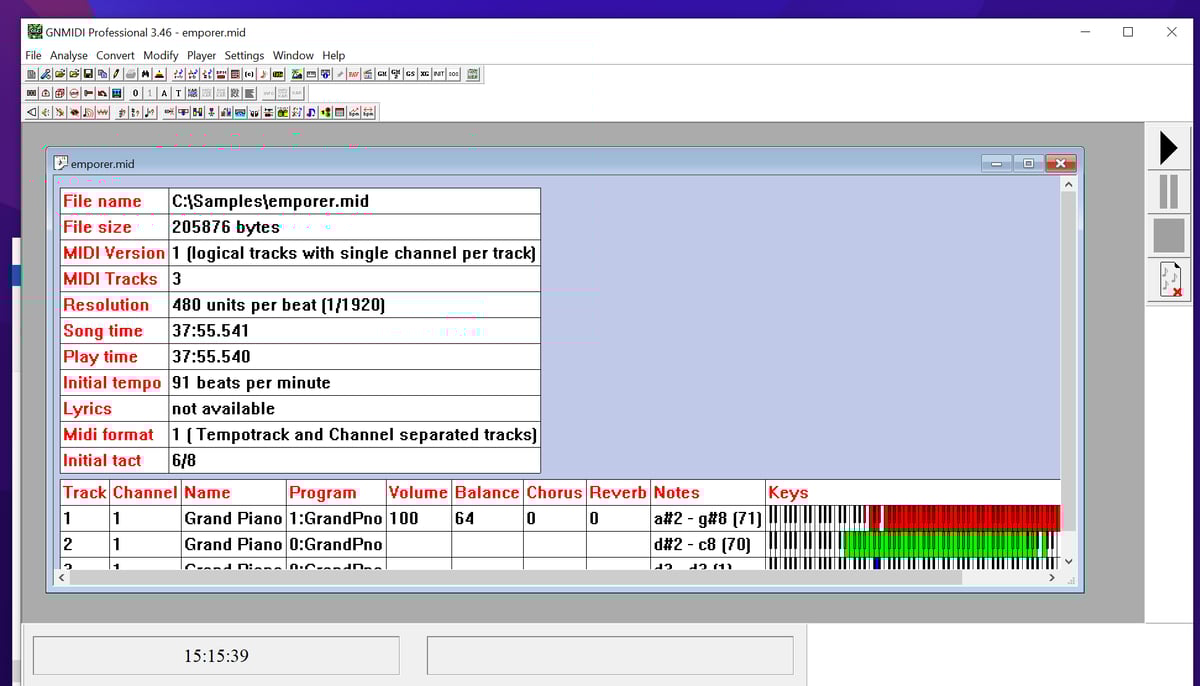Image resolution: width=1200 pixels, height=686 pixels.
Task: Pause playback using the pause button
Action: click(x=1168, y=191)
